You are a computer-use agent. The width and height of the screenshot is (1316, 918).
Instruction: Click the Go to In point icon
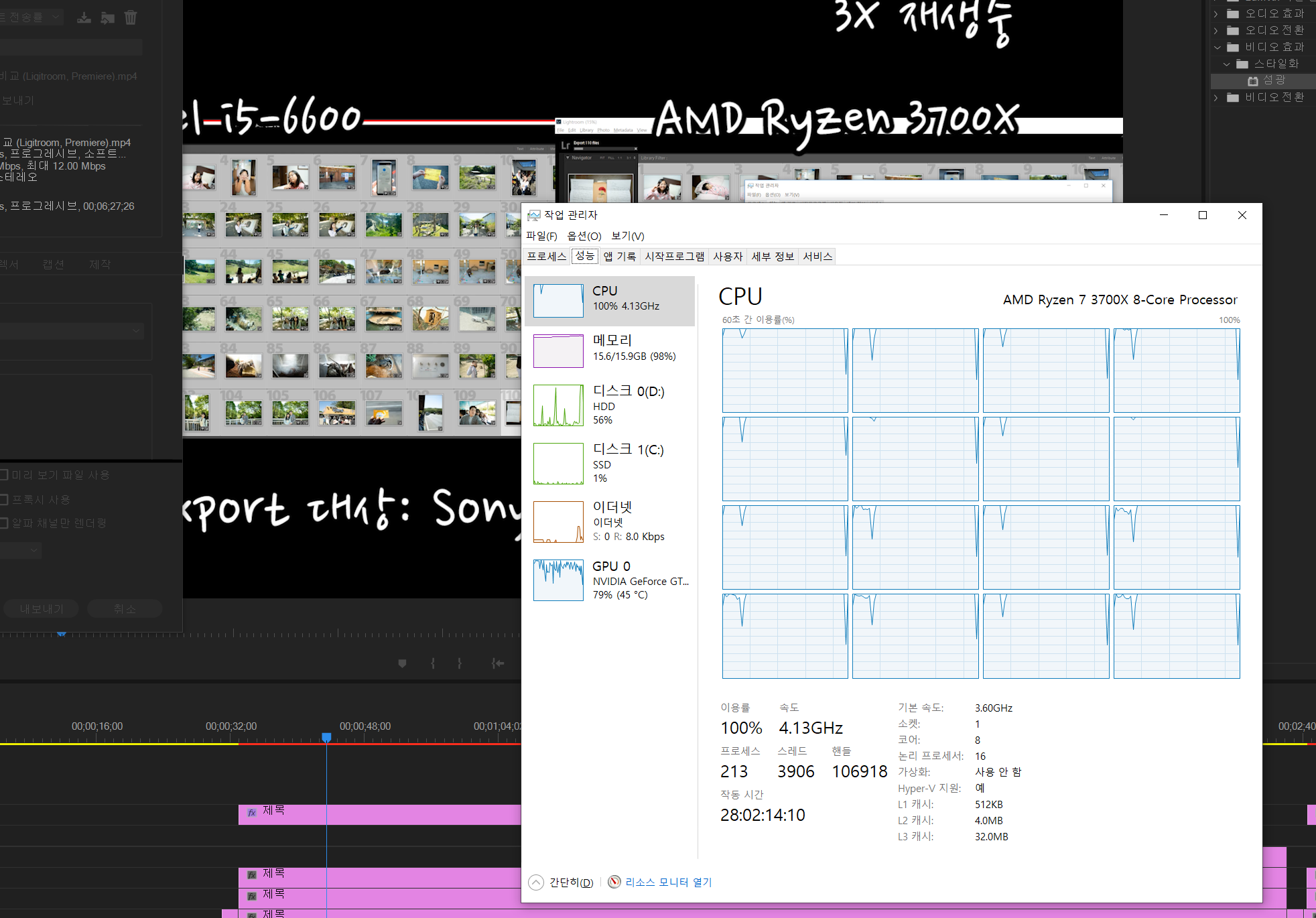point(497,663)
